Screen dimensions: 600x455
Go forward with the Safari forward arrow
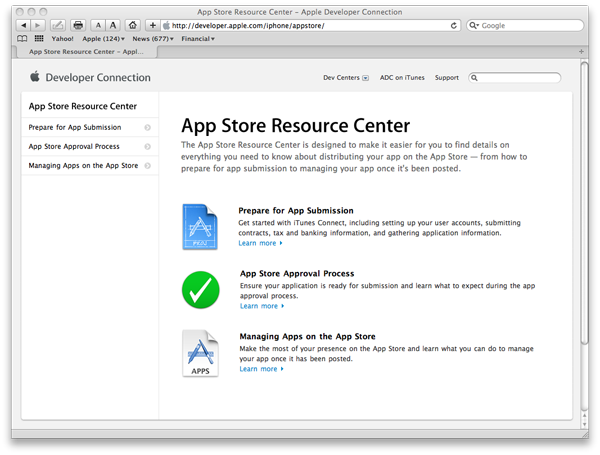click(x=38, y=26)
